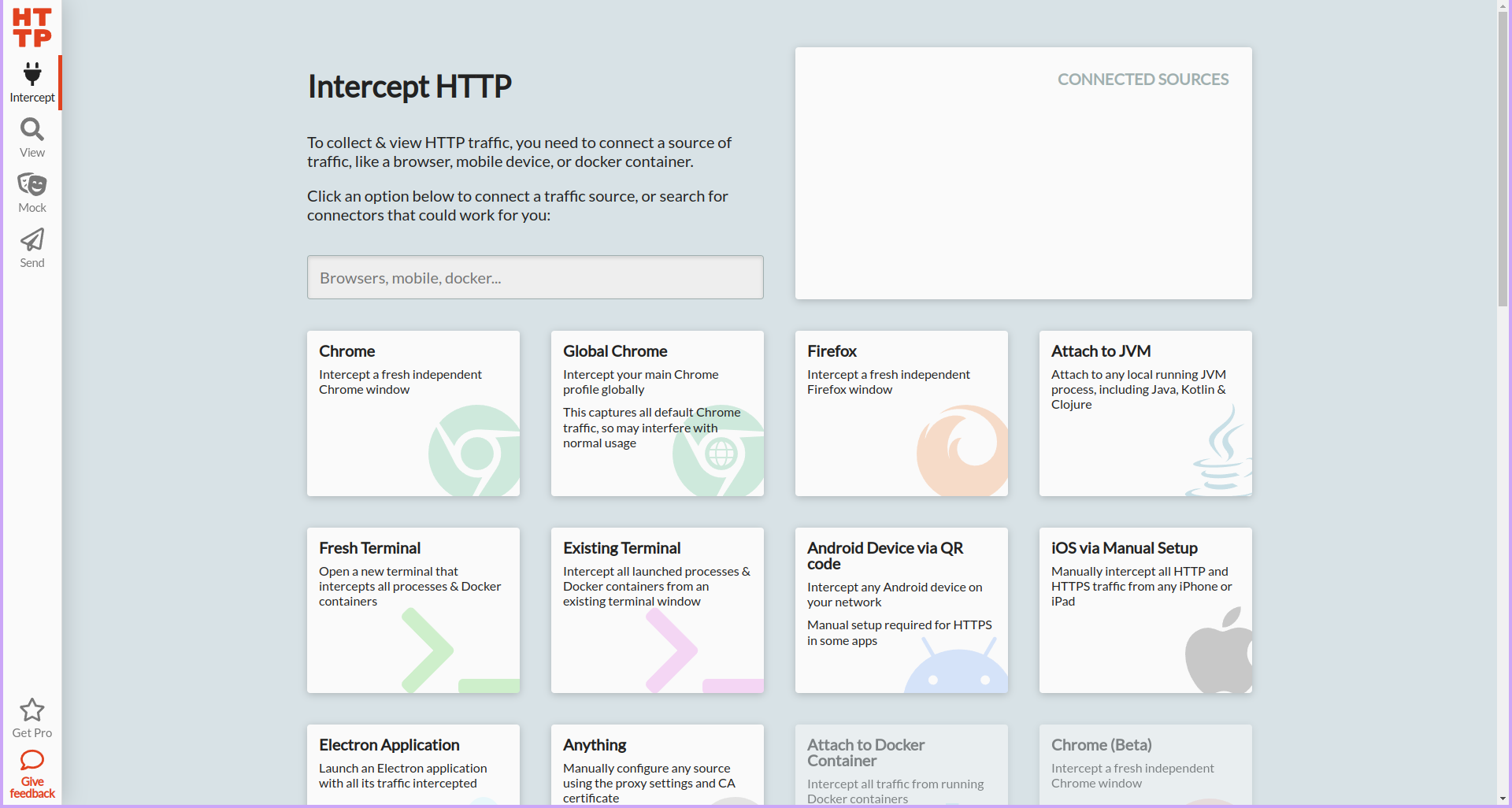The width and height of the screenshot is (1512, 808).
Task: Open the Mock section
Action: tap(31, 191)
